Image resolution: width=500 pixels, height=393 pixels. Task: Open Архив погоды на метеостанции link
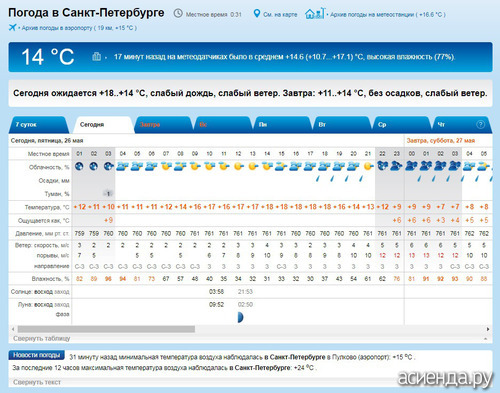pos(388,14)
